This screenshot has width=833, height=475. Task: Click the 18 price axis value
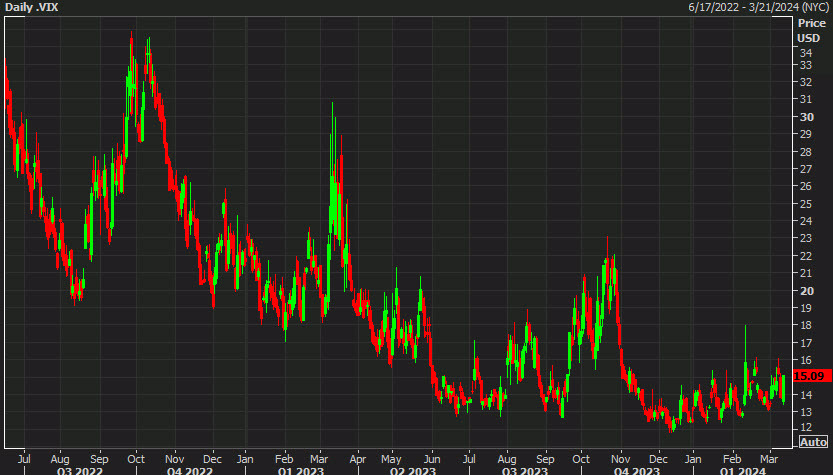[806, 325]
